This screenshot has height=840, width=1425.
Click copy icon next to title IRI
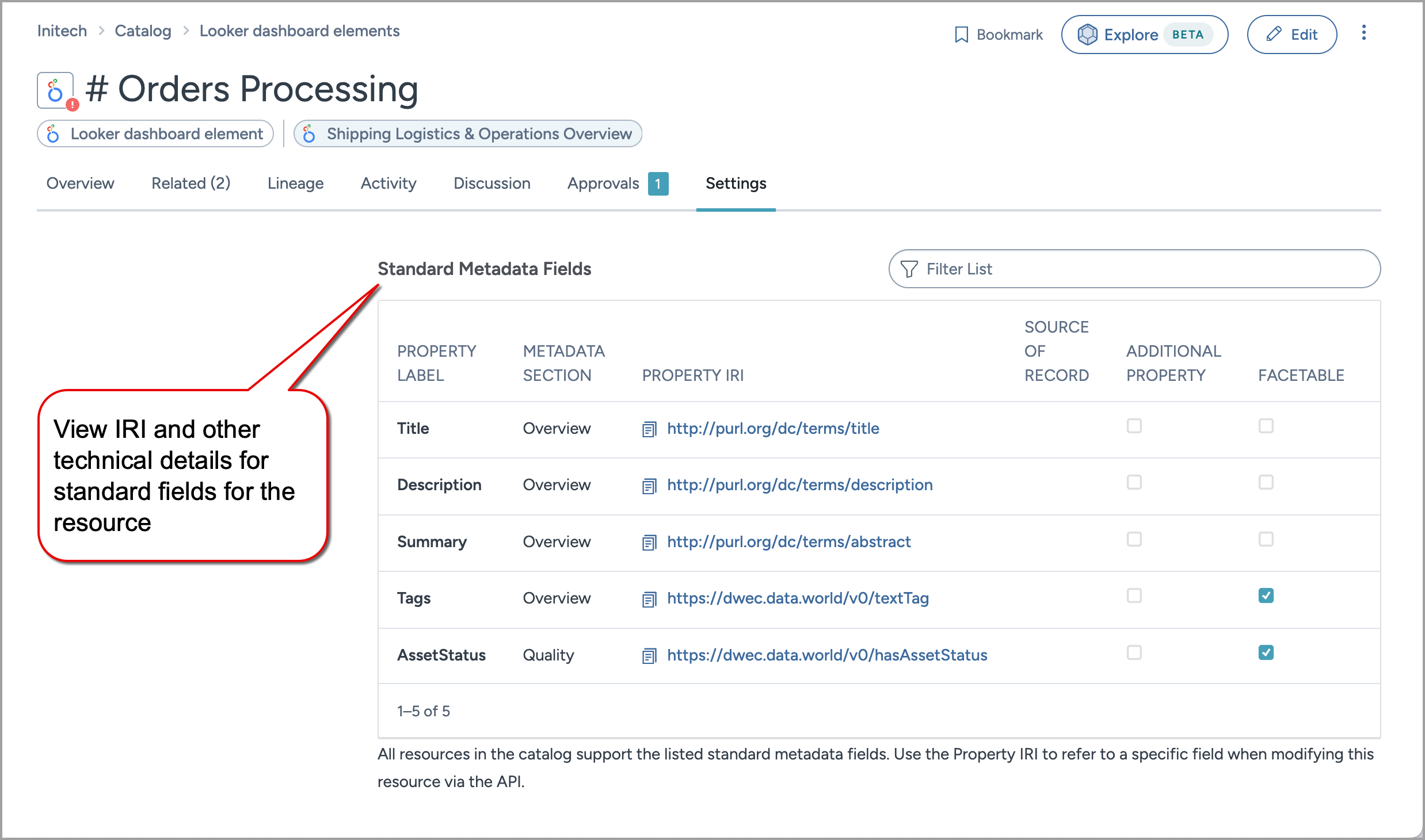coord(649,429)
